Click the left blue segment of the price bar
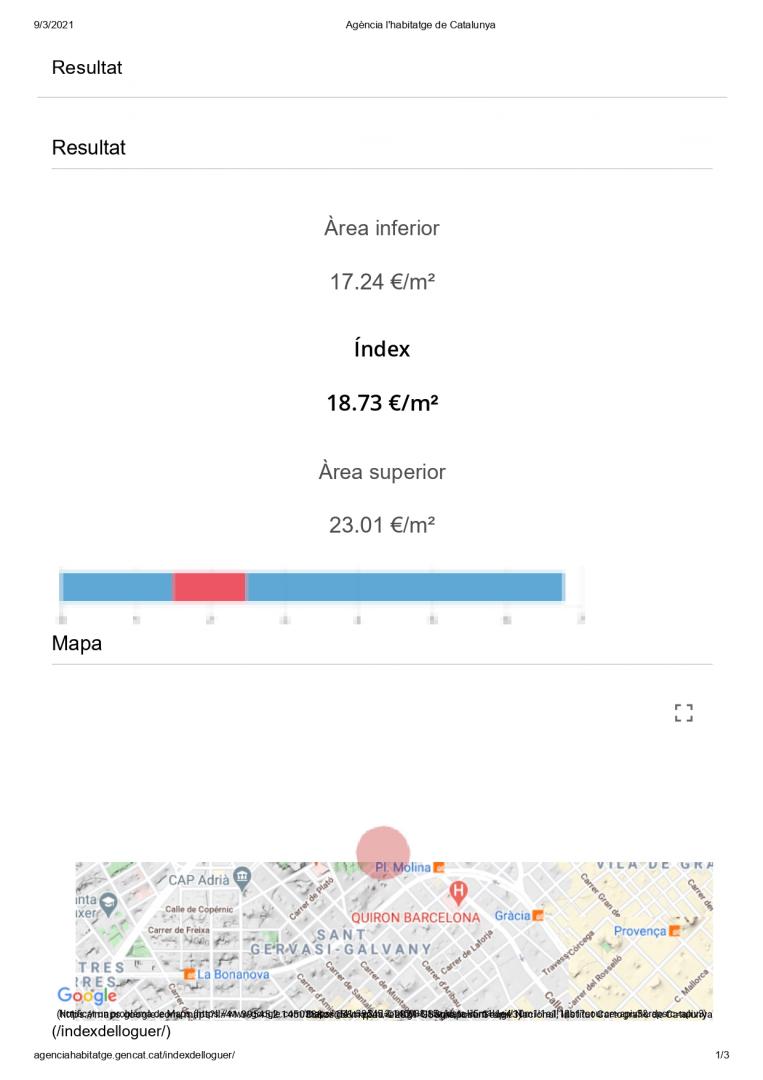Image resolution: width=763 pixels, height=1080 pixels. pyautogui.click(x=117, y=587)
